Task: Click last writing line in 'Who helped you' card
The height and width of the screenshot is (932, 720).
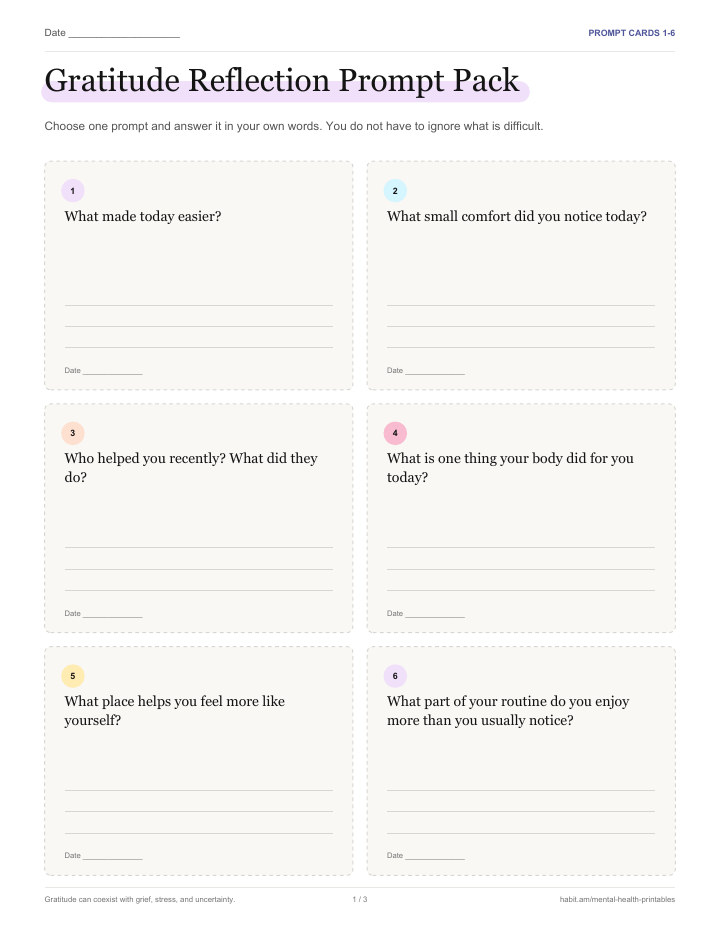Action: (199, 590)
